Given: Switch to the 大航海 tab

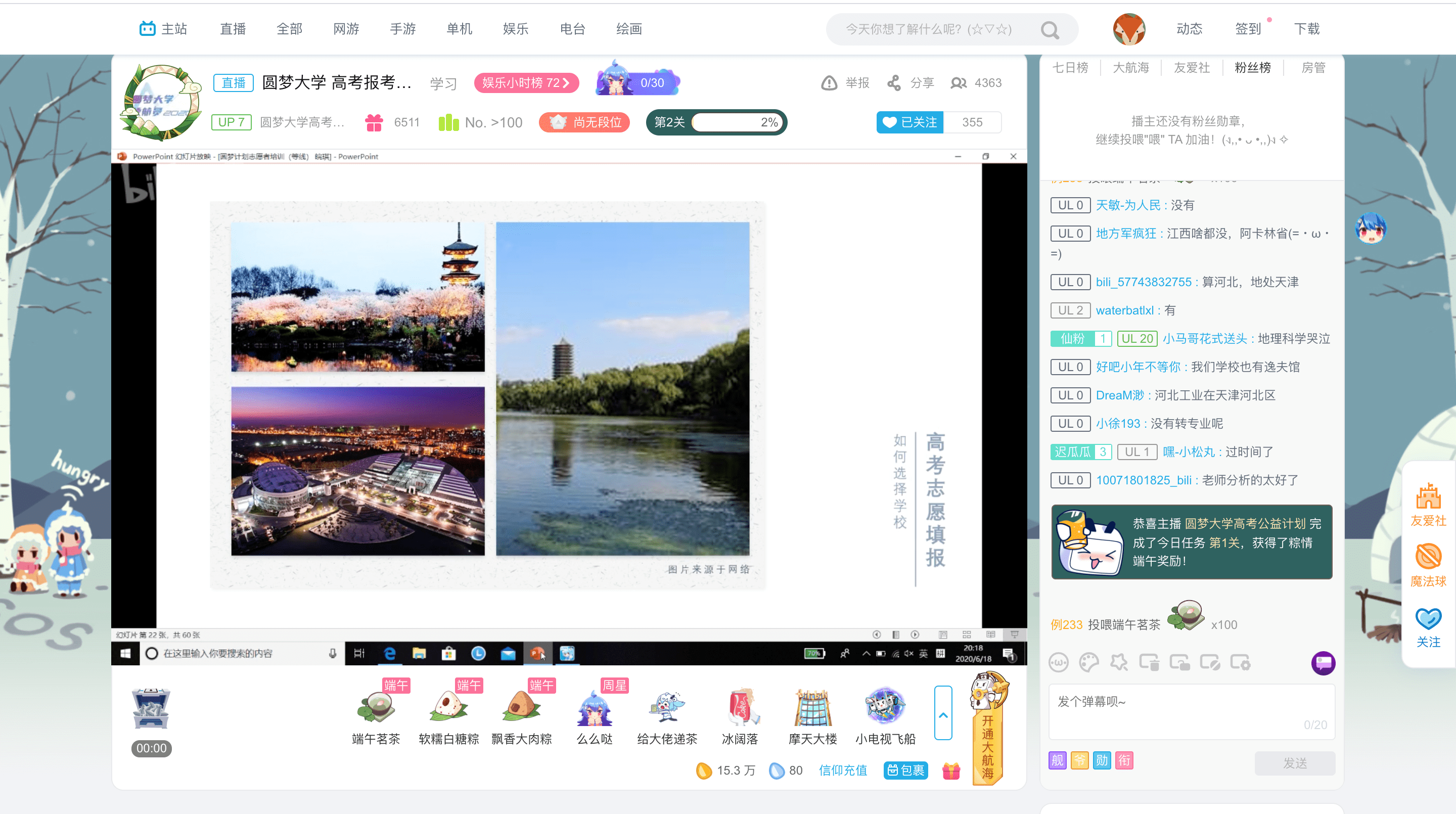Looking at the screenshot, I should (x=1131, y=68).
